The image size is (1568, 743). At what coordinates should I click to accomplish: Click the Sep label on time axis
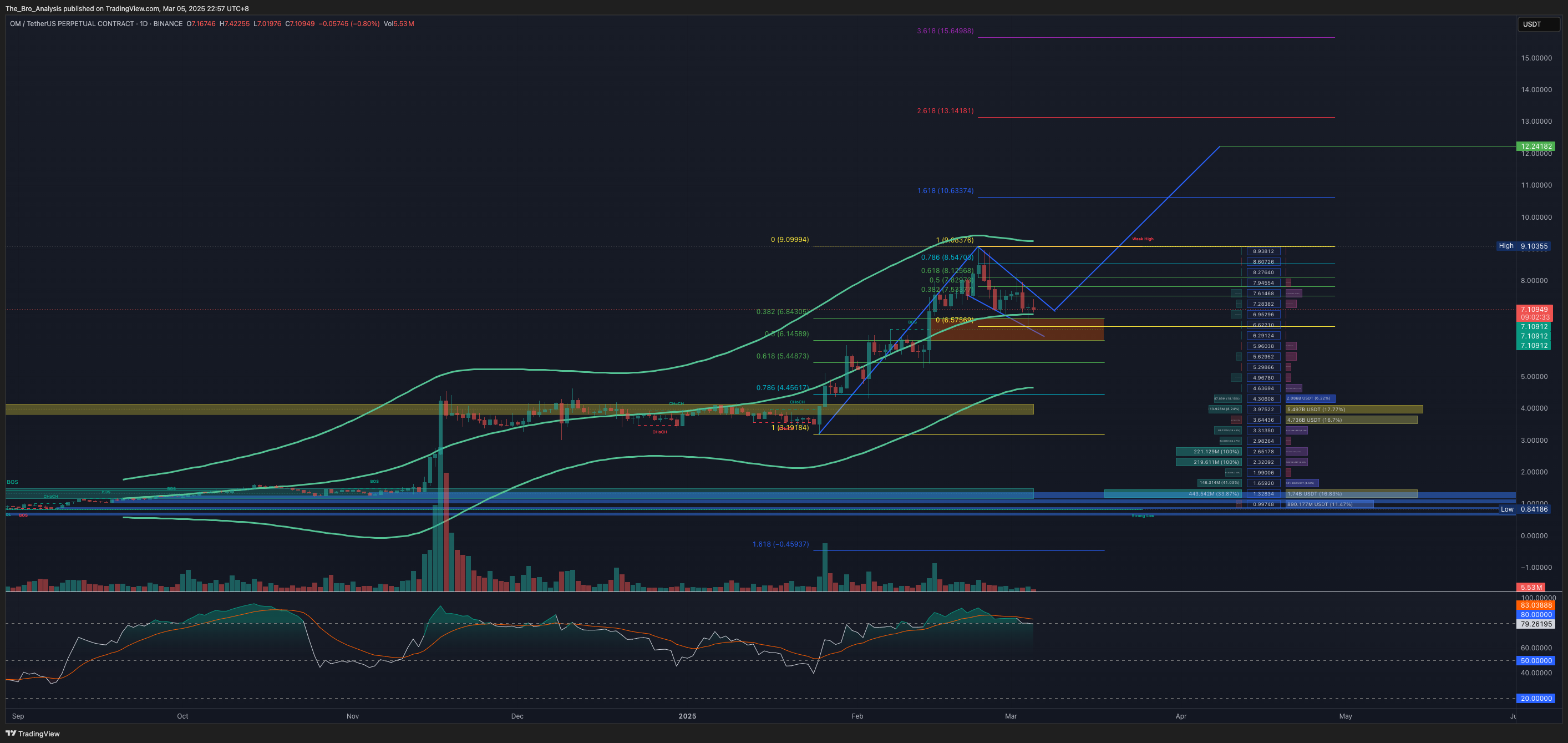(x=18, y=716)
